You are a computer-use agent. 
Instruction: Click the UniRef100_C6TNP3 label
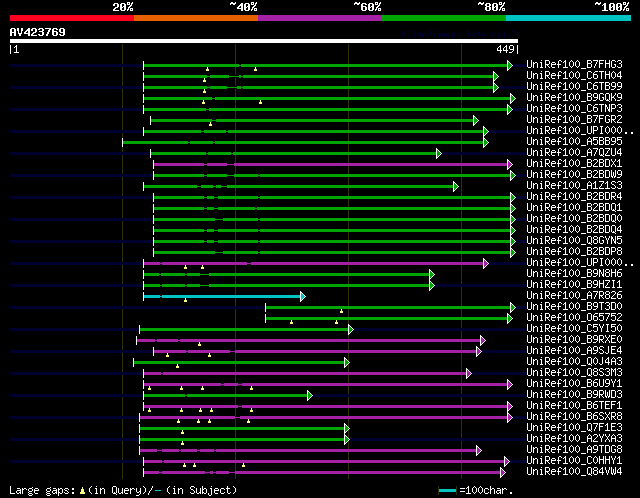(x=574, y=109)
